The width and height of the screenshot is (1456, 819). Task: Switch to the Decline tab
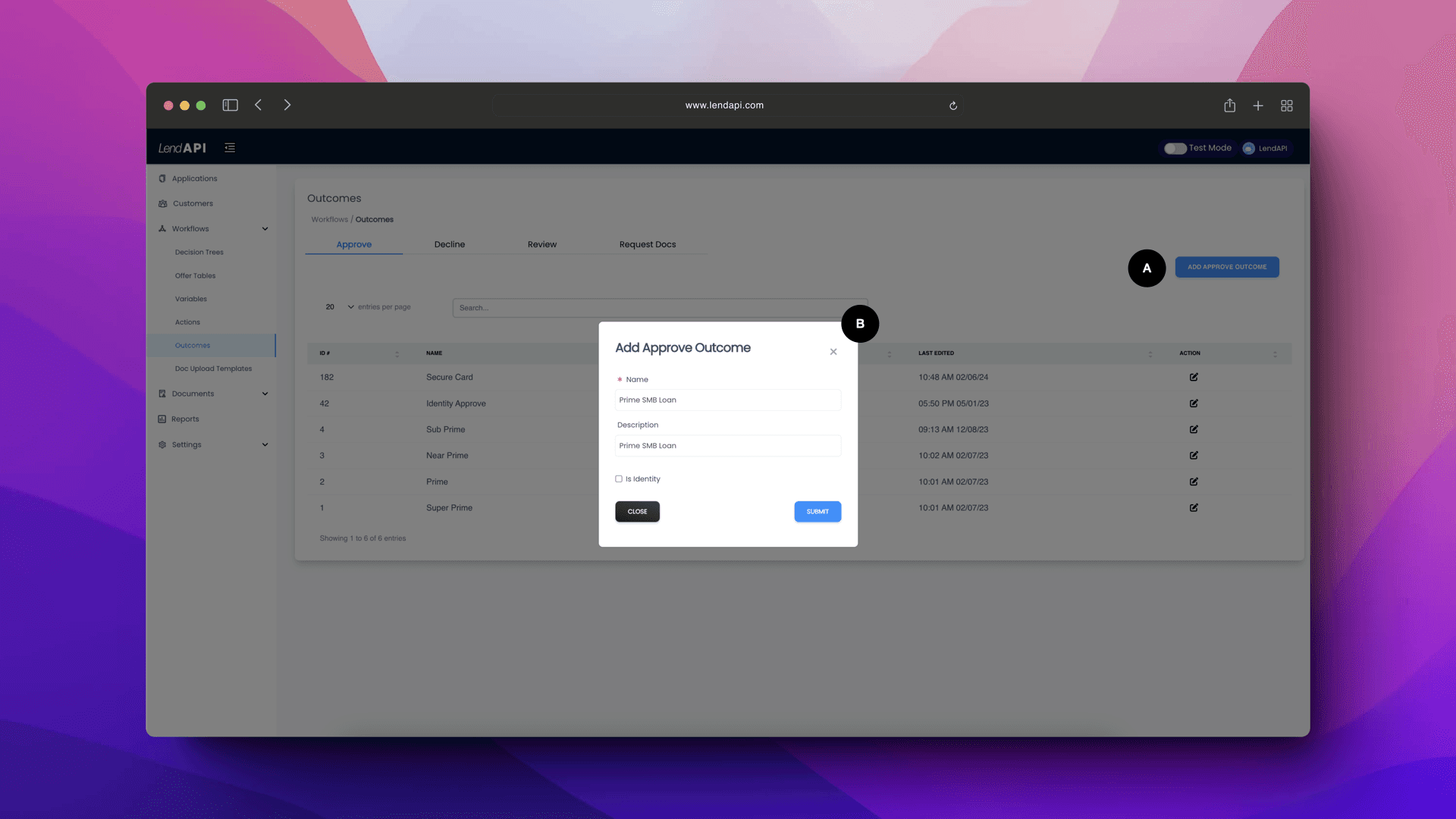coord(450,244)
